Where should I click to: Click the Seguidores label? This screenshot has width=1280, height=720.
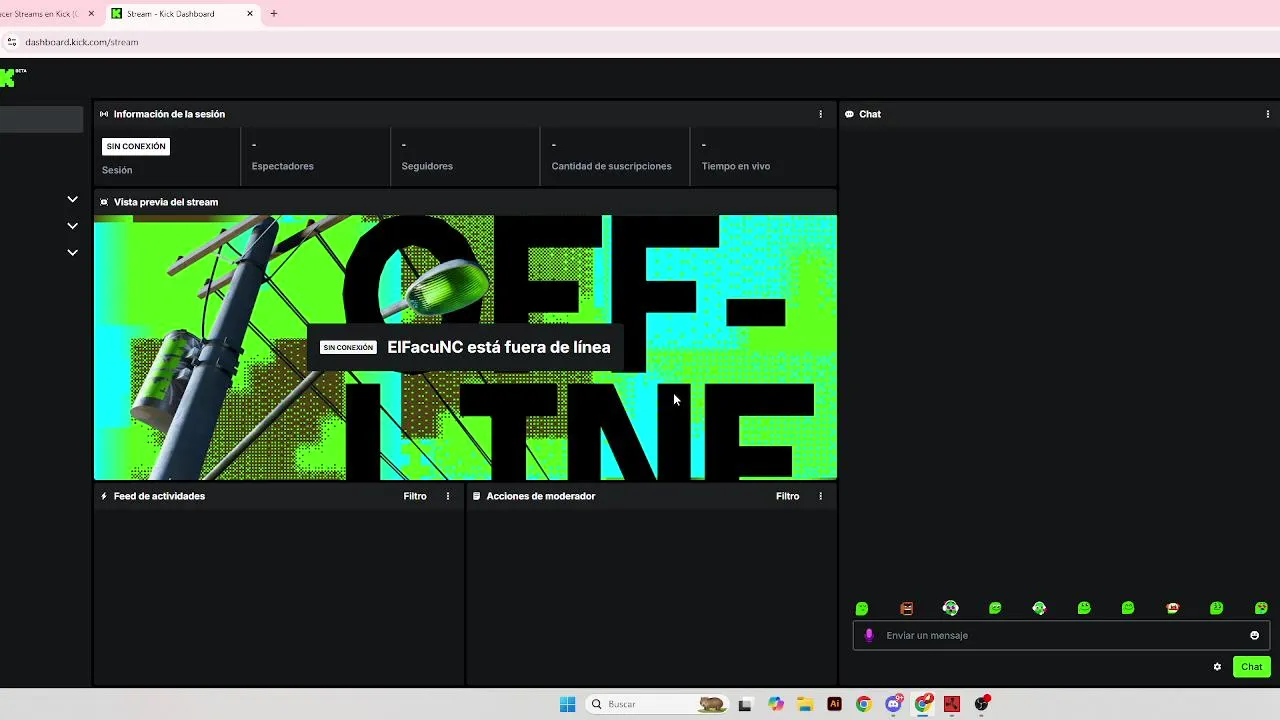tap(427, 166)
